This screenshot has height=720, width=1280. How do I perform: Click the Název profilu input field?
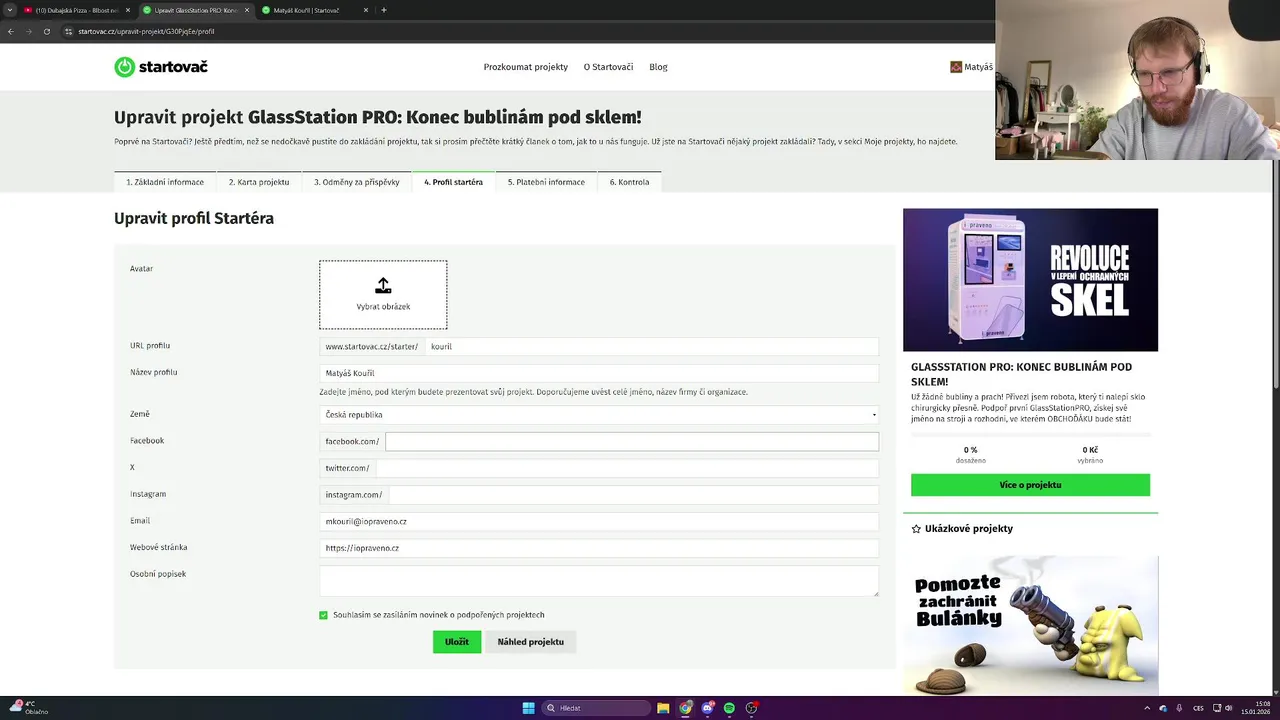pos(599,373)
